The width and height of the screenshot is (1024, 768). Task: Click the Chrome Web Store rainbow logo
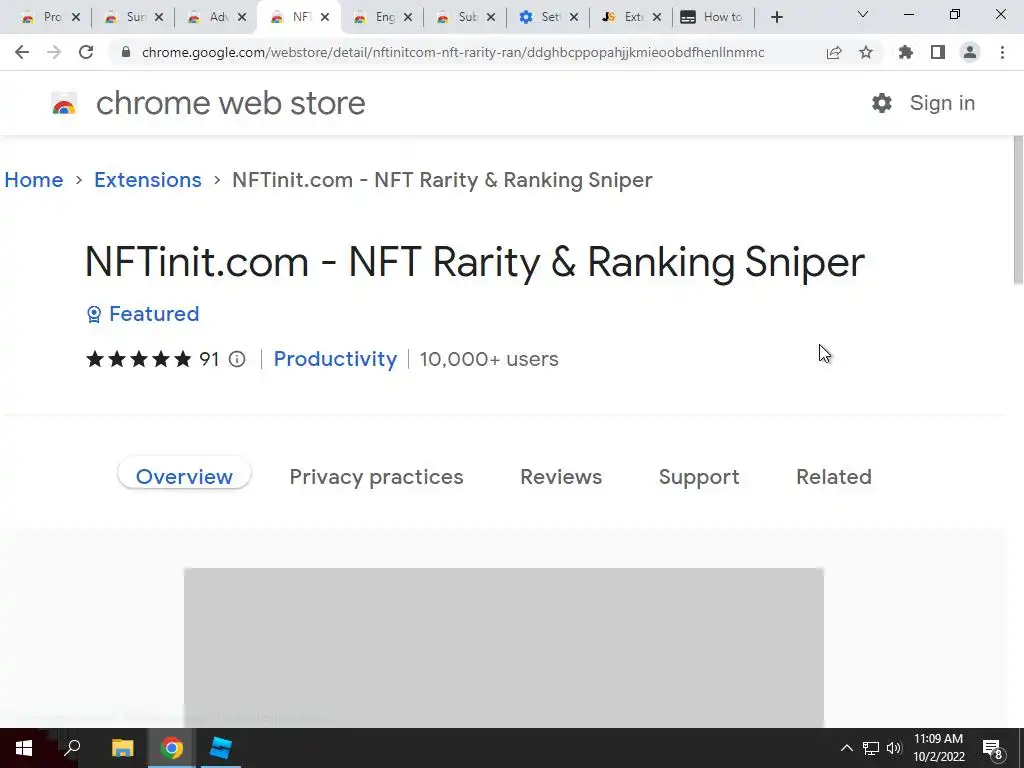64,103
